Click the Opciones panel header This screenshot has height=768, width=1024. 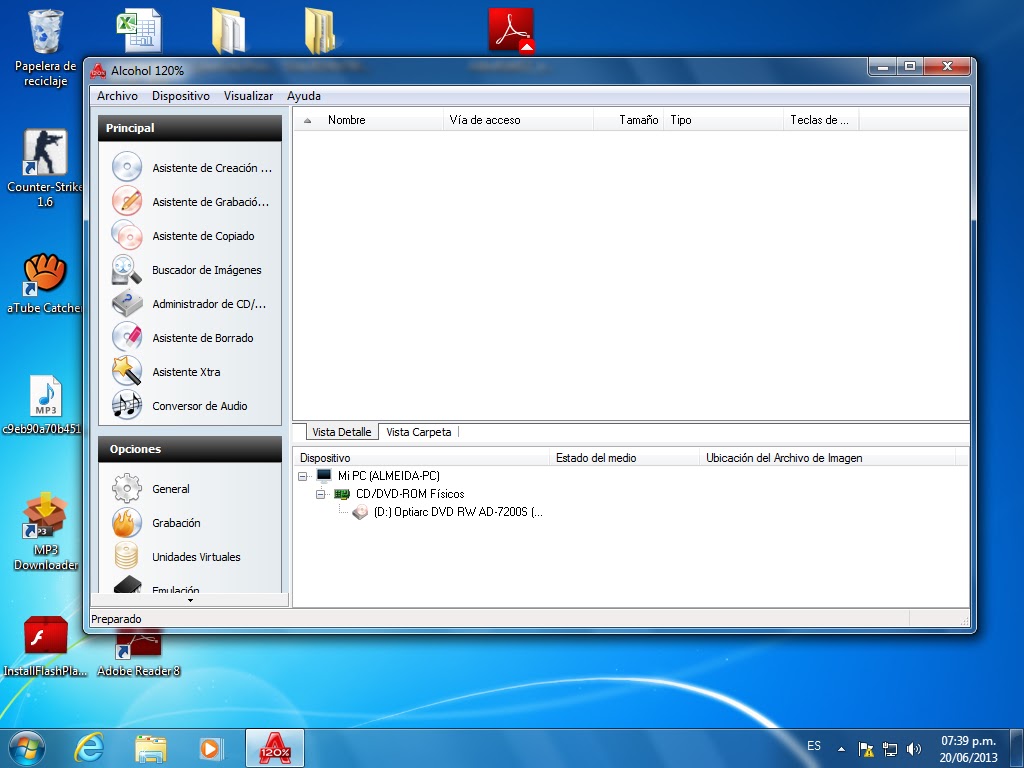[190, 449]
